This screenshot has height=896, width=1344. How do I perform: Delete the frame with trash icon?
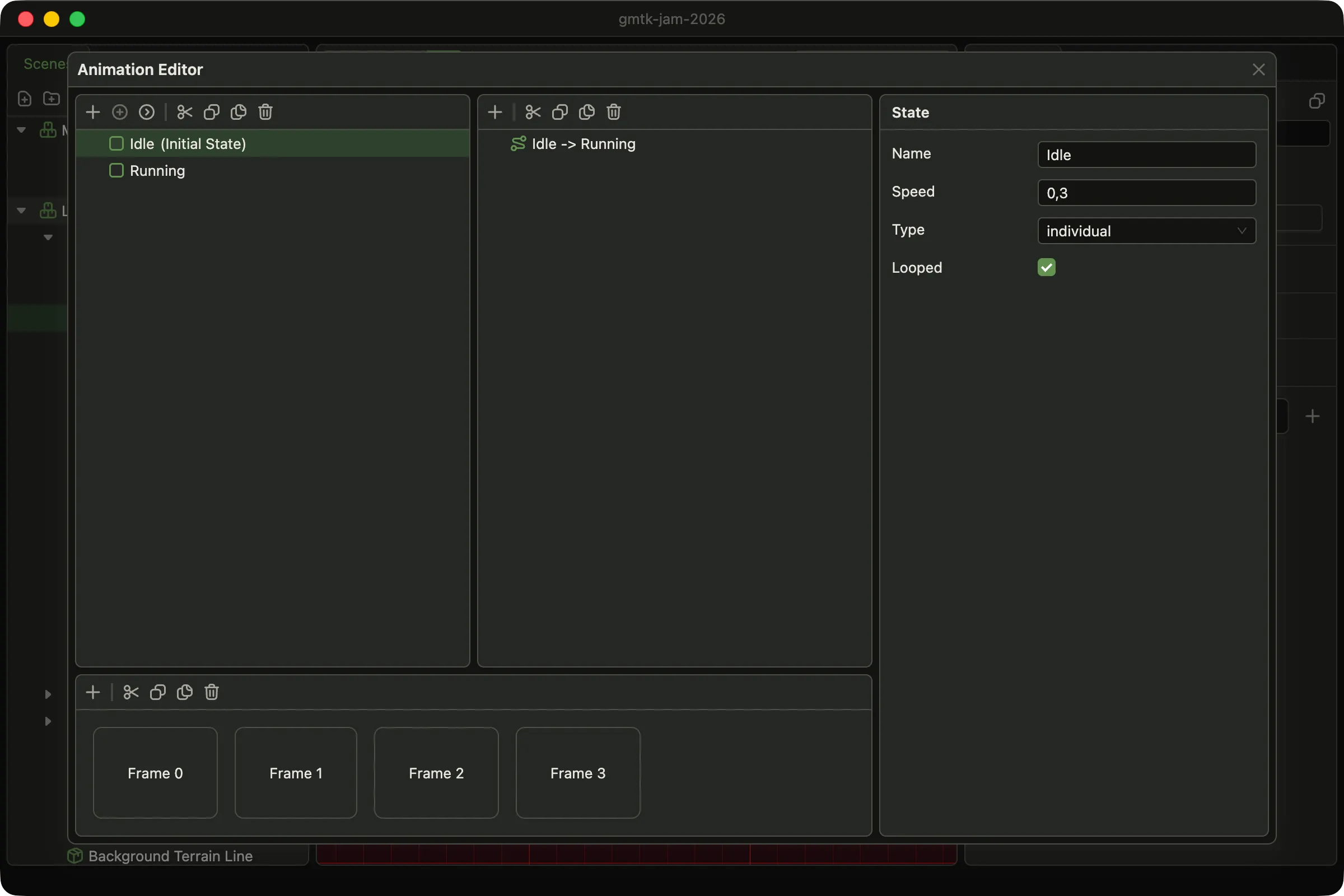pos(212,693)
